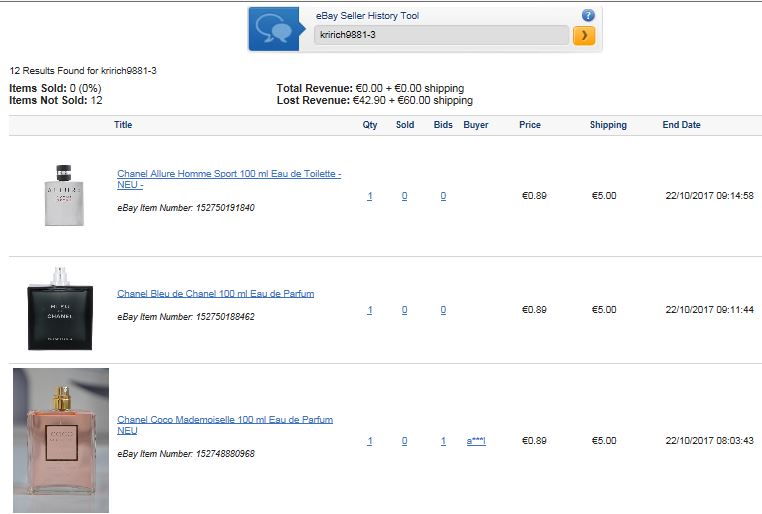Click the Coco Mademoiselle bottle thumbnail
Viewport: 762px width, 514px height.
coord(61,440)
